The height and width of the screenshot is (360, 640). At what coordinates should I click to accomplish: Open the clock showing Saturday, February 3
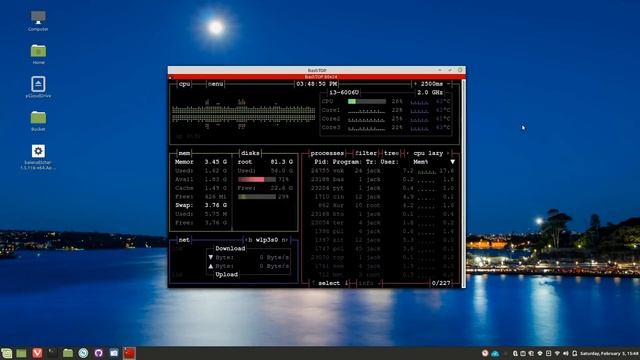pyautogui.click(x=609, y=353)
